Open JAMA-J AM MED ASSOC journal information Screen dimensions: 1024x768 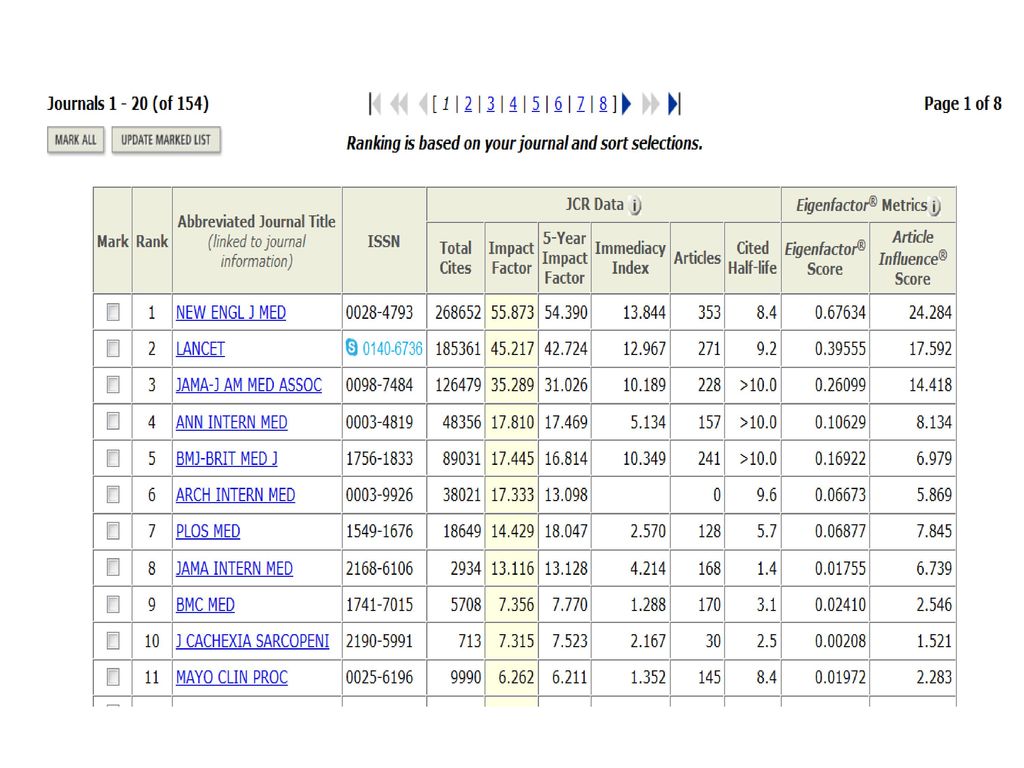point(249,385)
